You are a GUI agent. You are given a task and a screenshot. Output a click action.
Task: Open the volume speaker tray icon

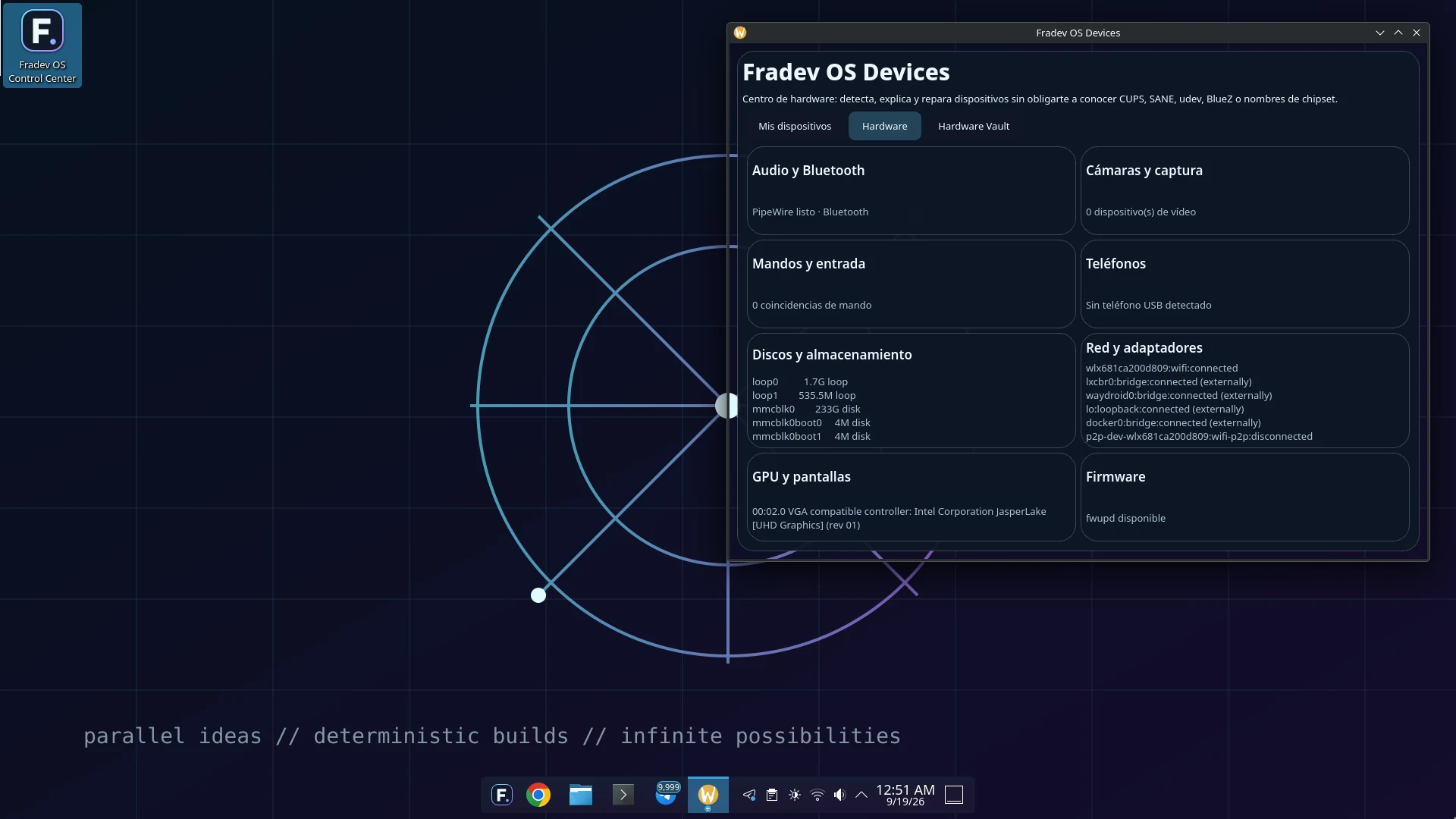click(x=839, y=795)
